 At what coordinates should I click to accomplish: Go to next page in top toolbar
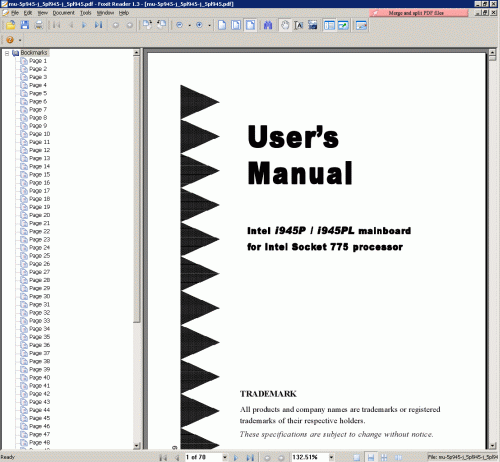click(84, 25)
